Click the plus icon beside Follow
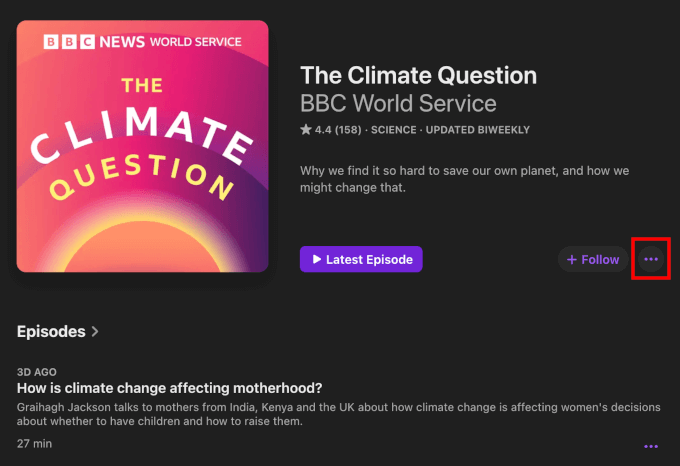This screenshot has height=466, width=680. [x=572, y=259]
